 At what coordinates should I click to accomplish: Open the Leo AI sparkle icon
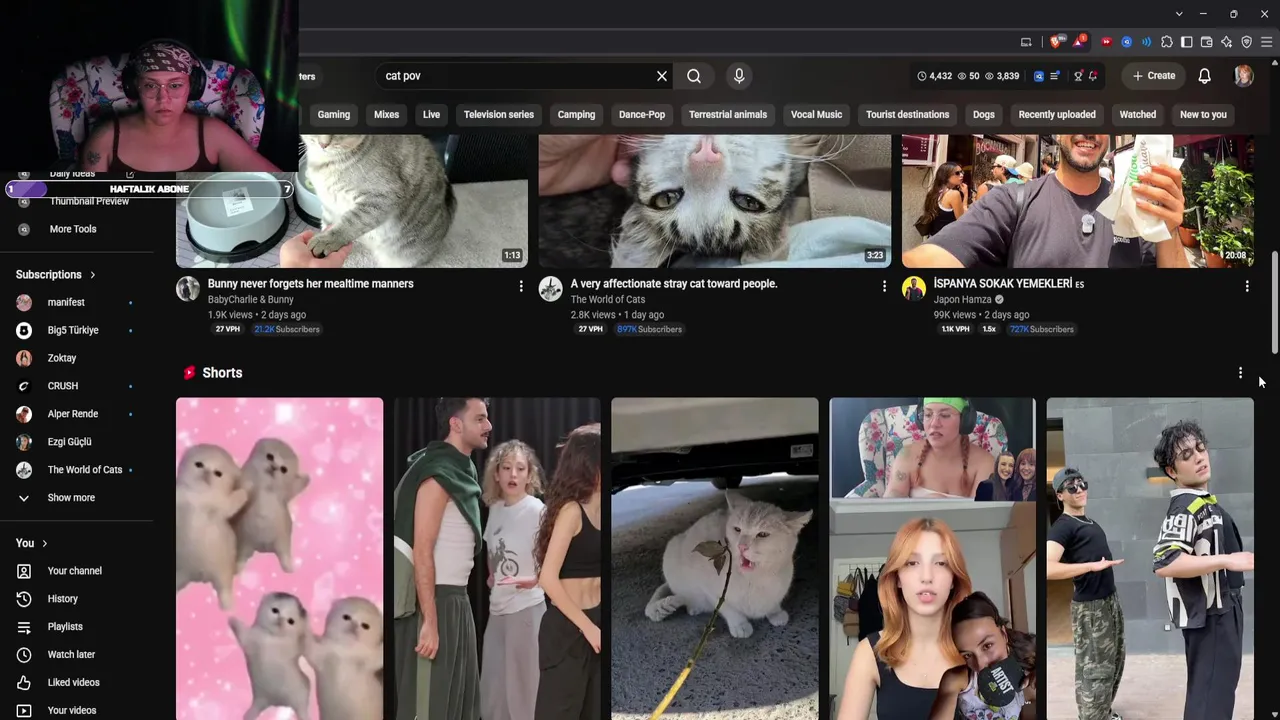pos(1227,42)
